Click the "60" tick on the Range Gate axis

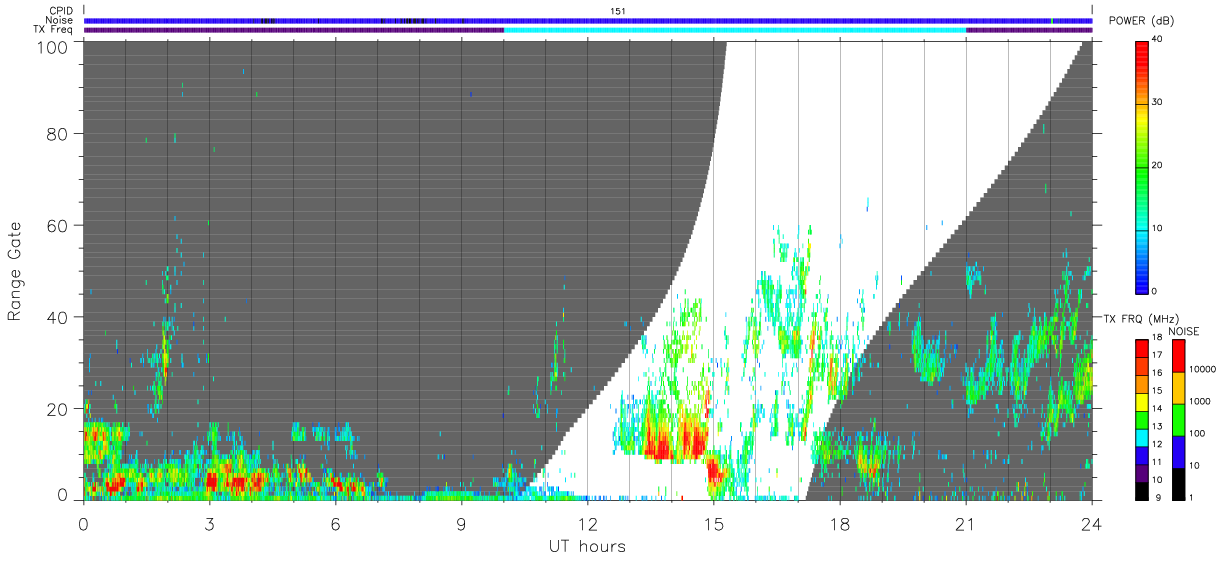[58, 225]
